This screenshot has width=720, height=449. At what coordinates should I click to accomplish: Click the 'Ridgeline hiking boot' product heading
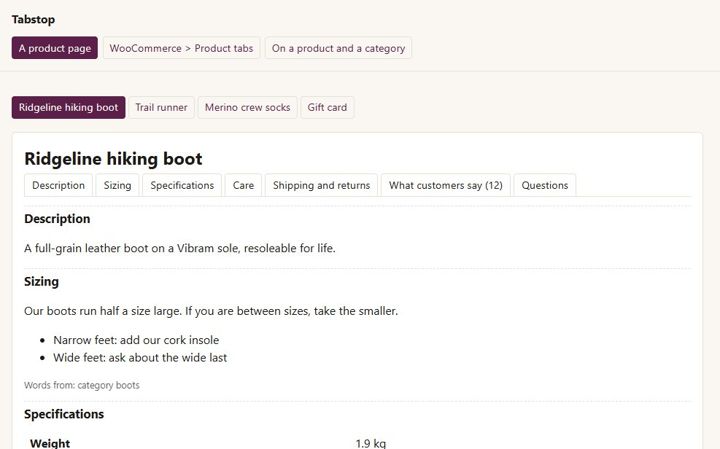(113, 158)
